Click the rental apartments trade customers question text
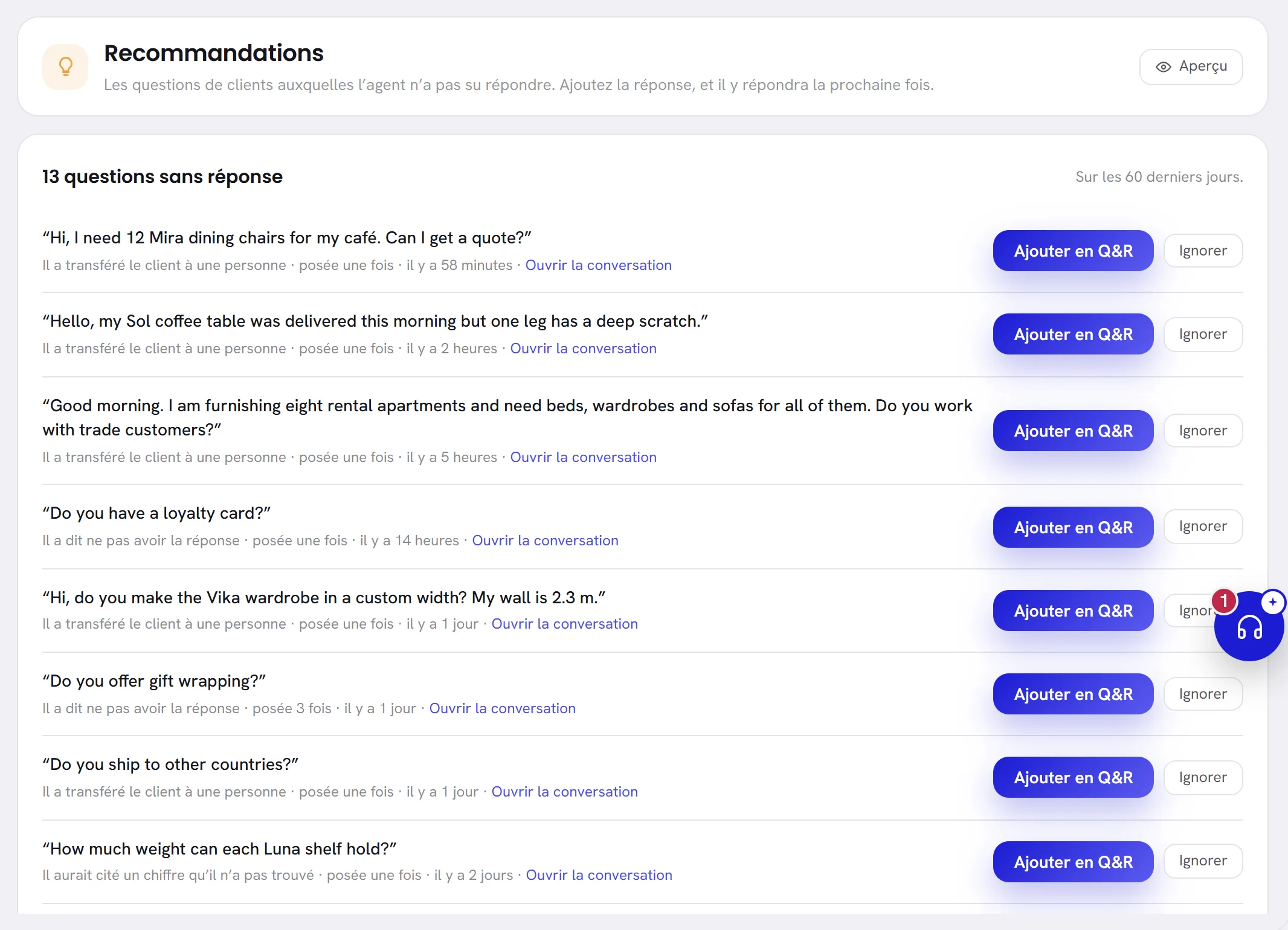 click(x=507, y=418)
